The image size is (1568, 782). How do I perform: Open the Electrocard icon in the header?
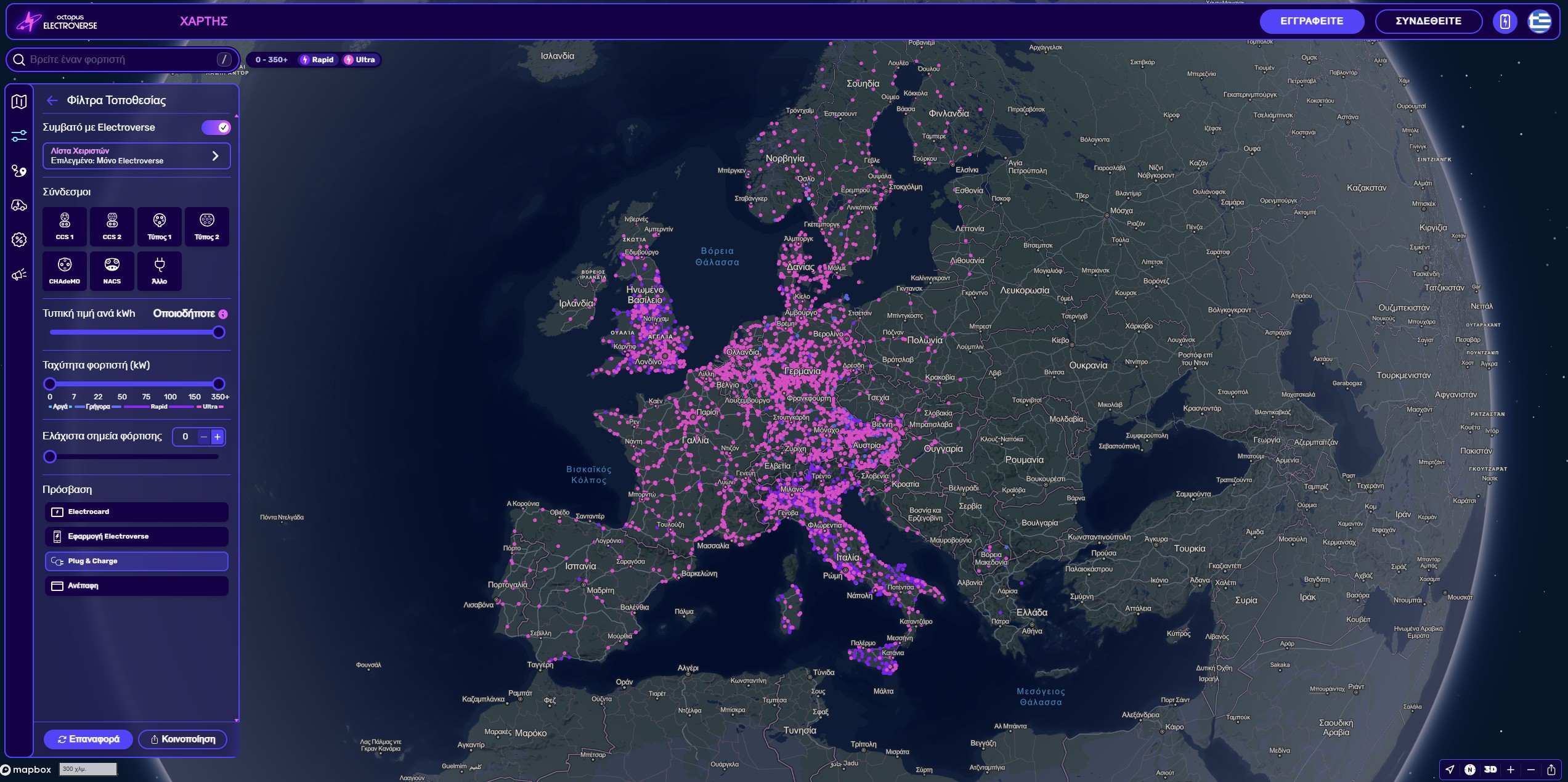click(1505, 22)
